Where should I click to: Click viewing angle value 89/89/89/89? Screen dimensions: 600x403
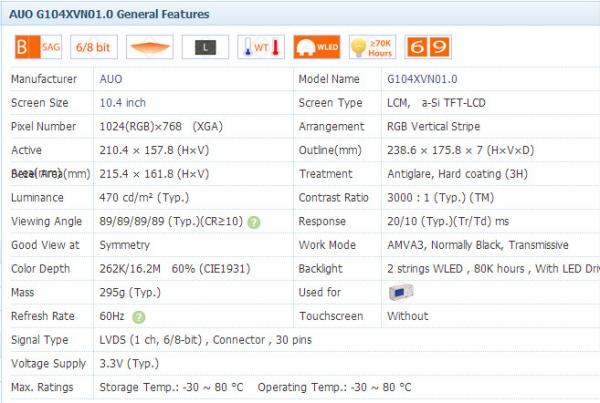point(171,222)
